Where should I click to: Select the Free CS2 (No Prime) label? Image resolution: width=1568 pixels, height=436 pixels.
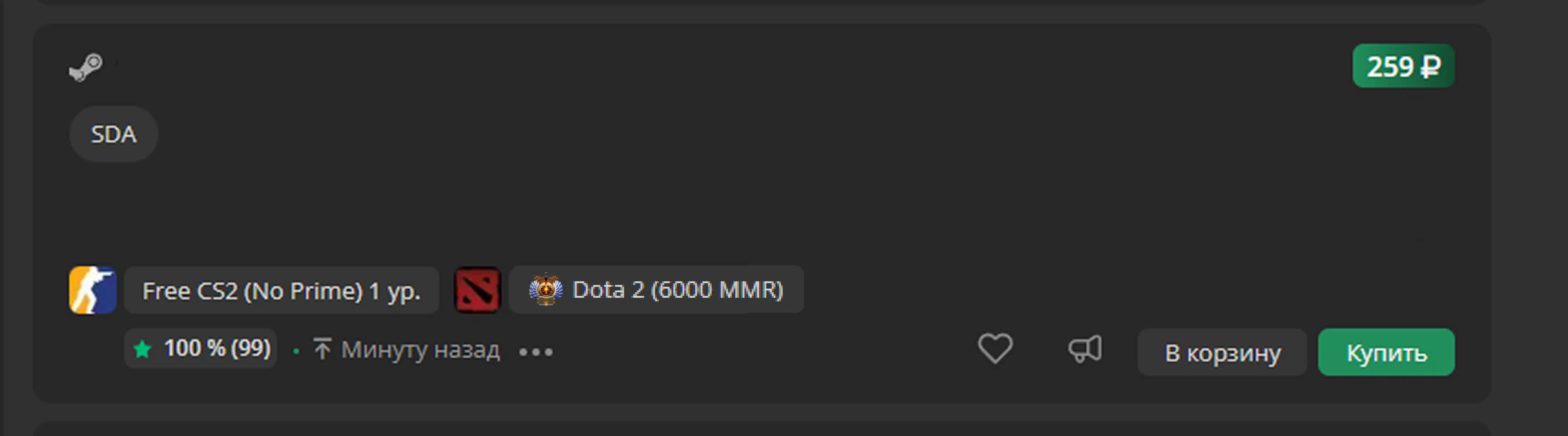281,290
